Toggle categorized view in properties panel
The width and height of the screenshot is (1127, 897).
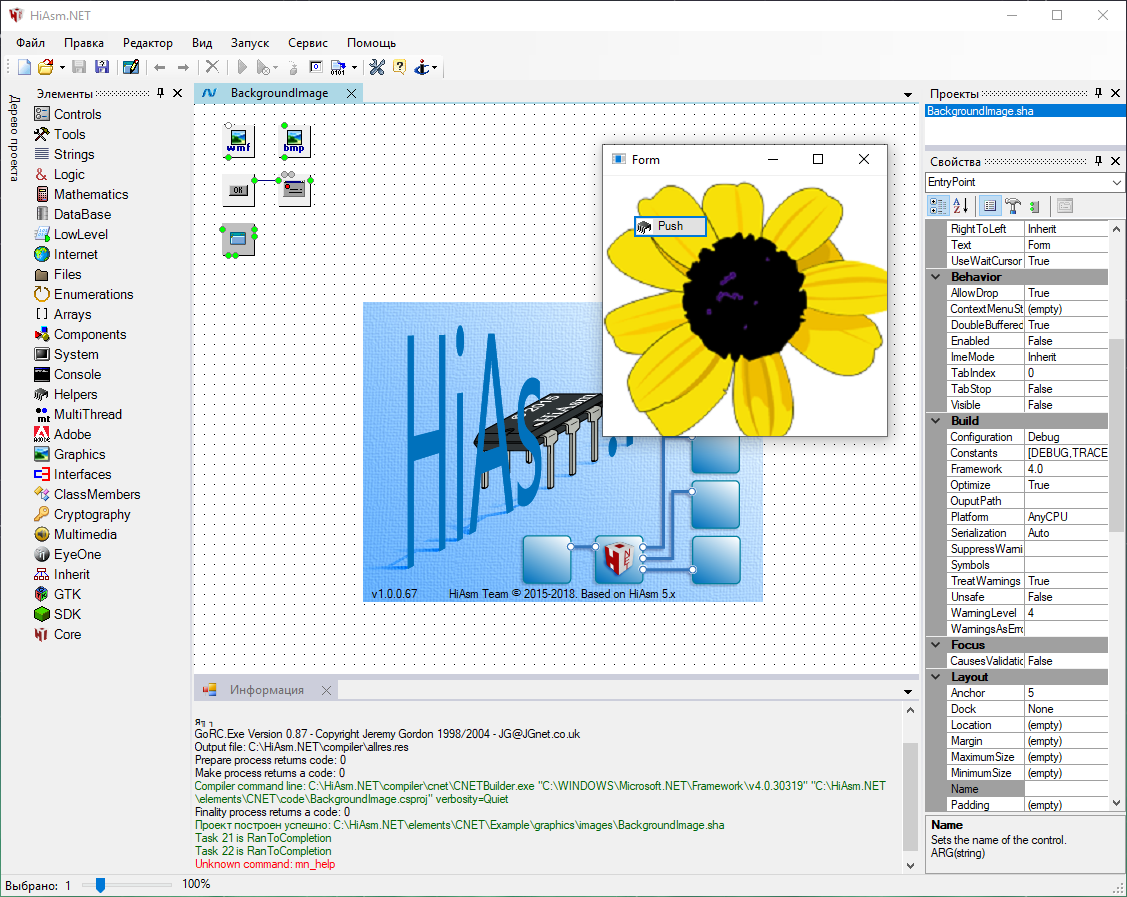[938, 206]
